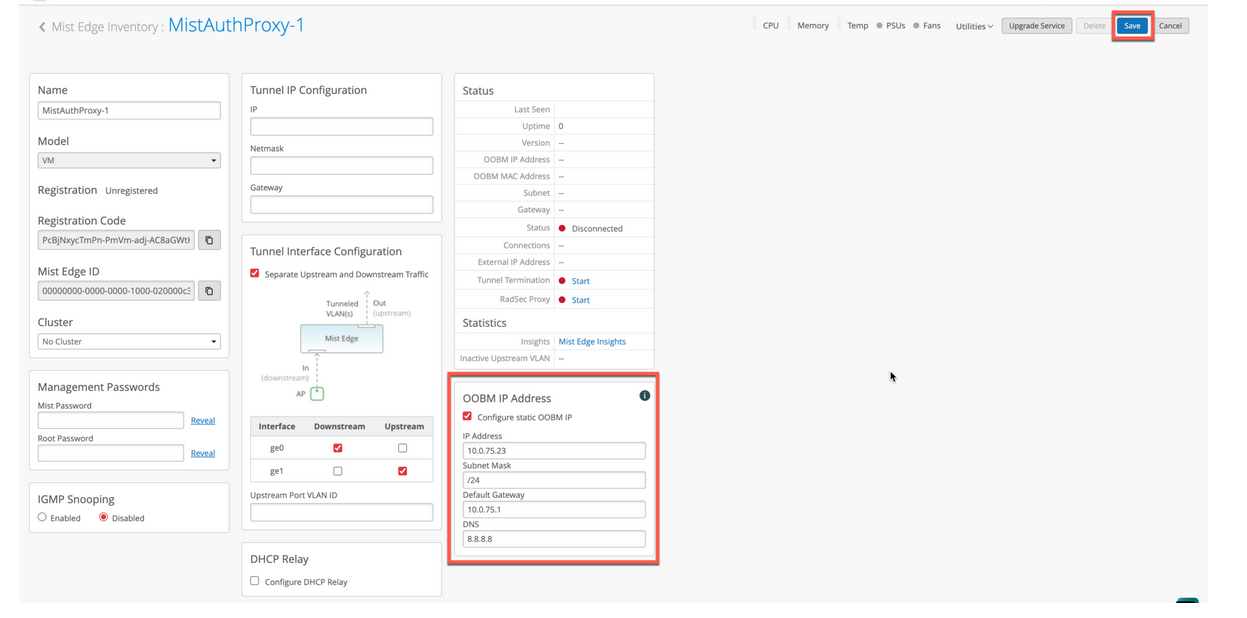1247x618 pixels.
Task: Open OOBM IP Address info icon
Action: (x=645, y=396)
